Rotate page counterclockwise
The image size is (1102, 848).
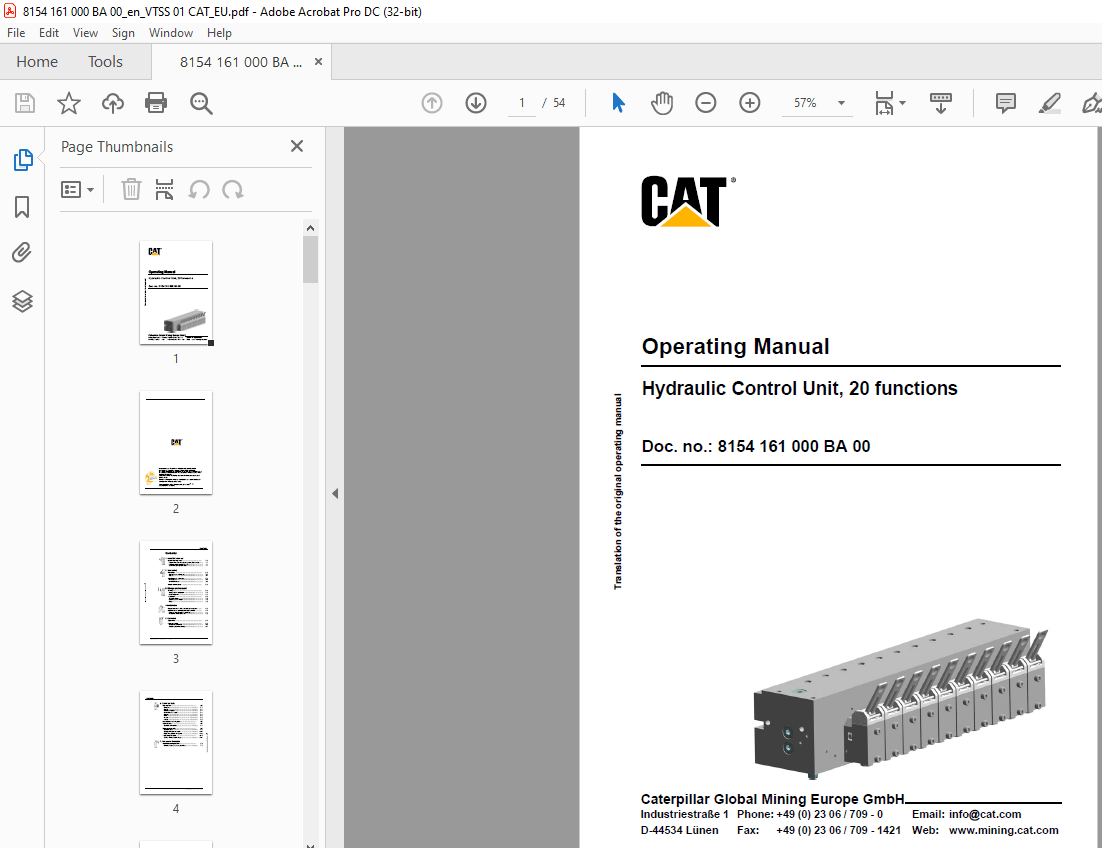[x=199, y=190]
